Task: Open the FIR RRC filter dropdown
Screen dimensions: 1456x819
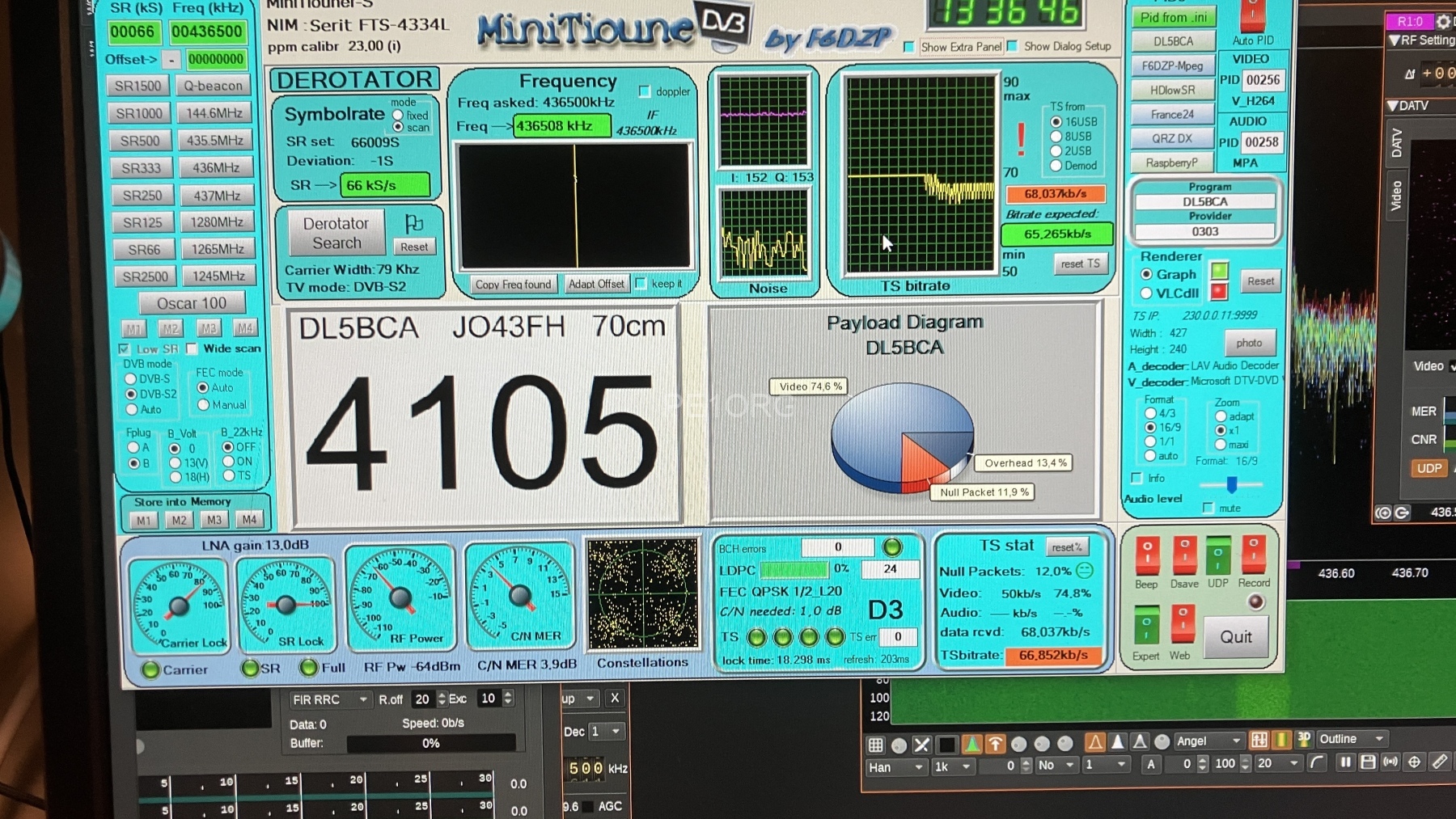Action: pyautogui.click(x=330, y=699)
